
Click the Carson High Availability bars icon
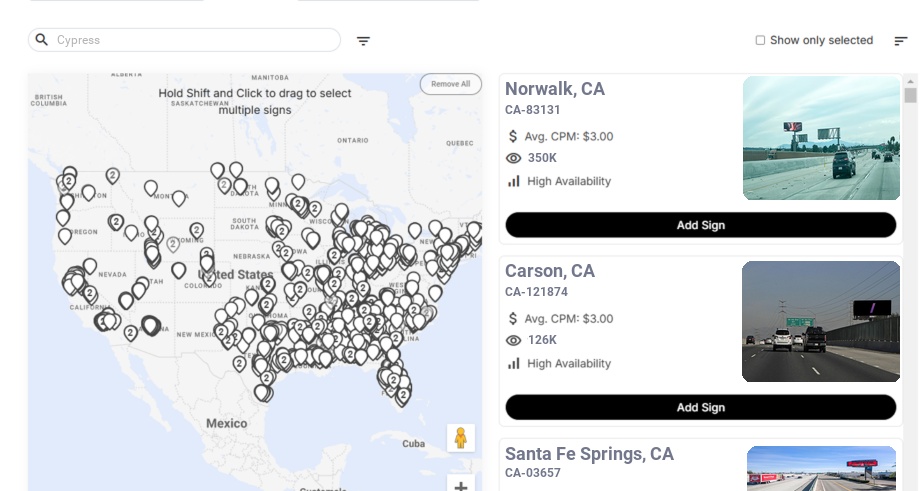coord(514,363)
